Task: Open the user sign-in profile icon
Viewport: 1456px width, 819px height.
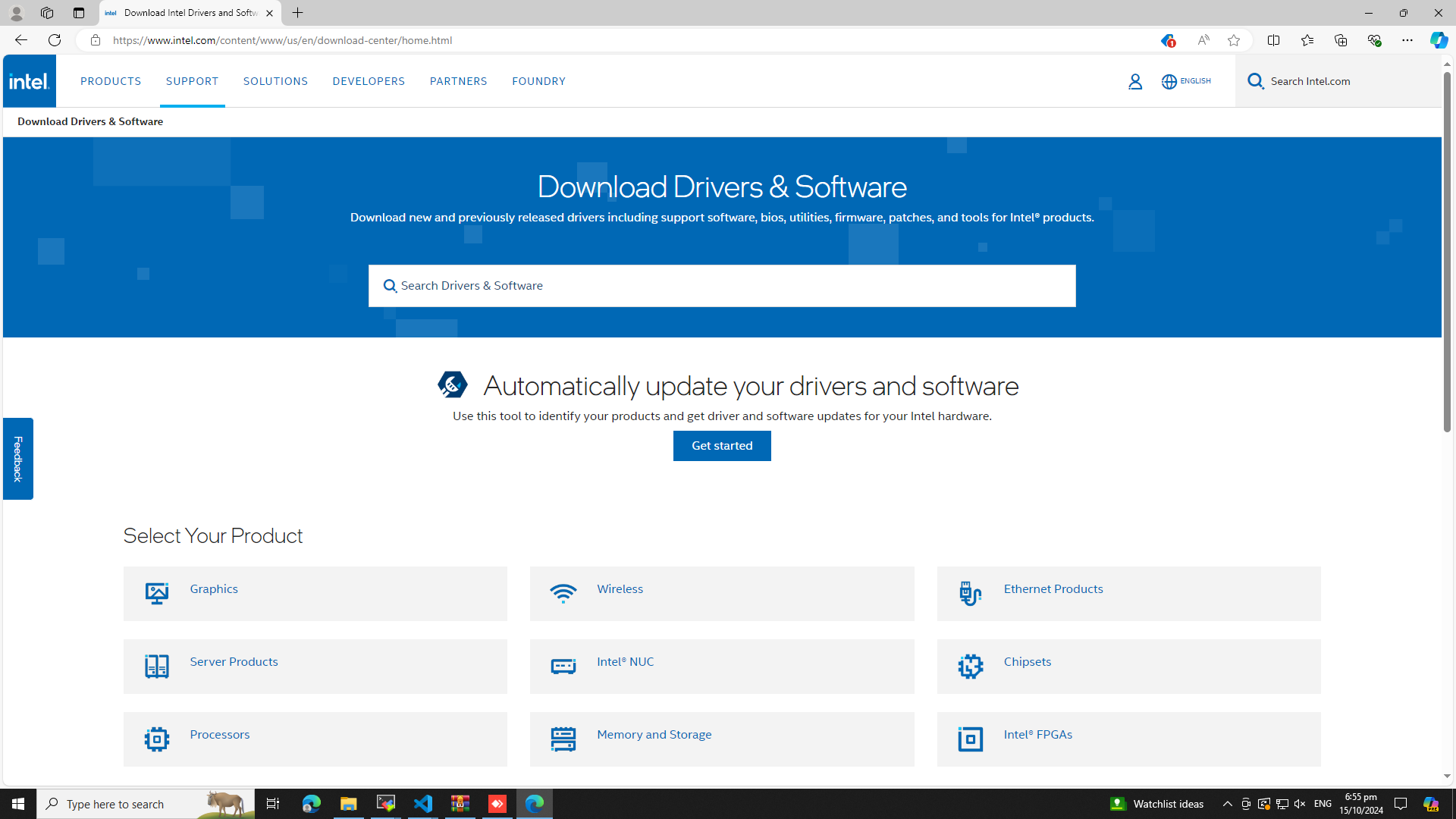Action: point(1134,81)
